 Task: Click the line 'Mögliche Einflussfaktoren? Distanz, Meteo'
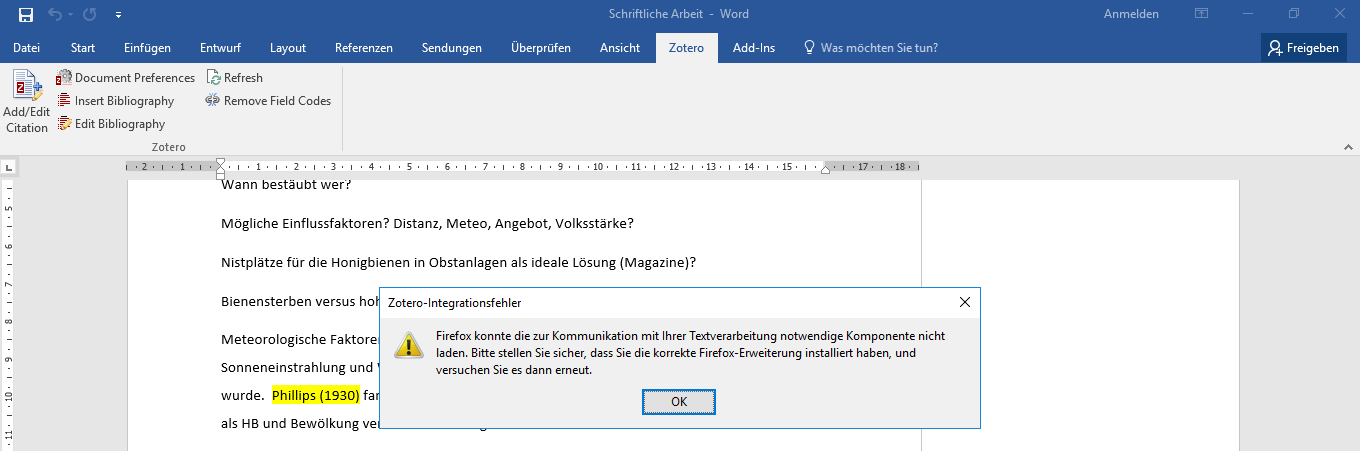[x=427, y=224]
